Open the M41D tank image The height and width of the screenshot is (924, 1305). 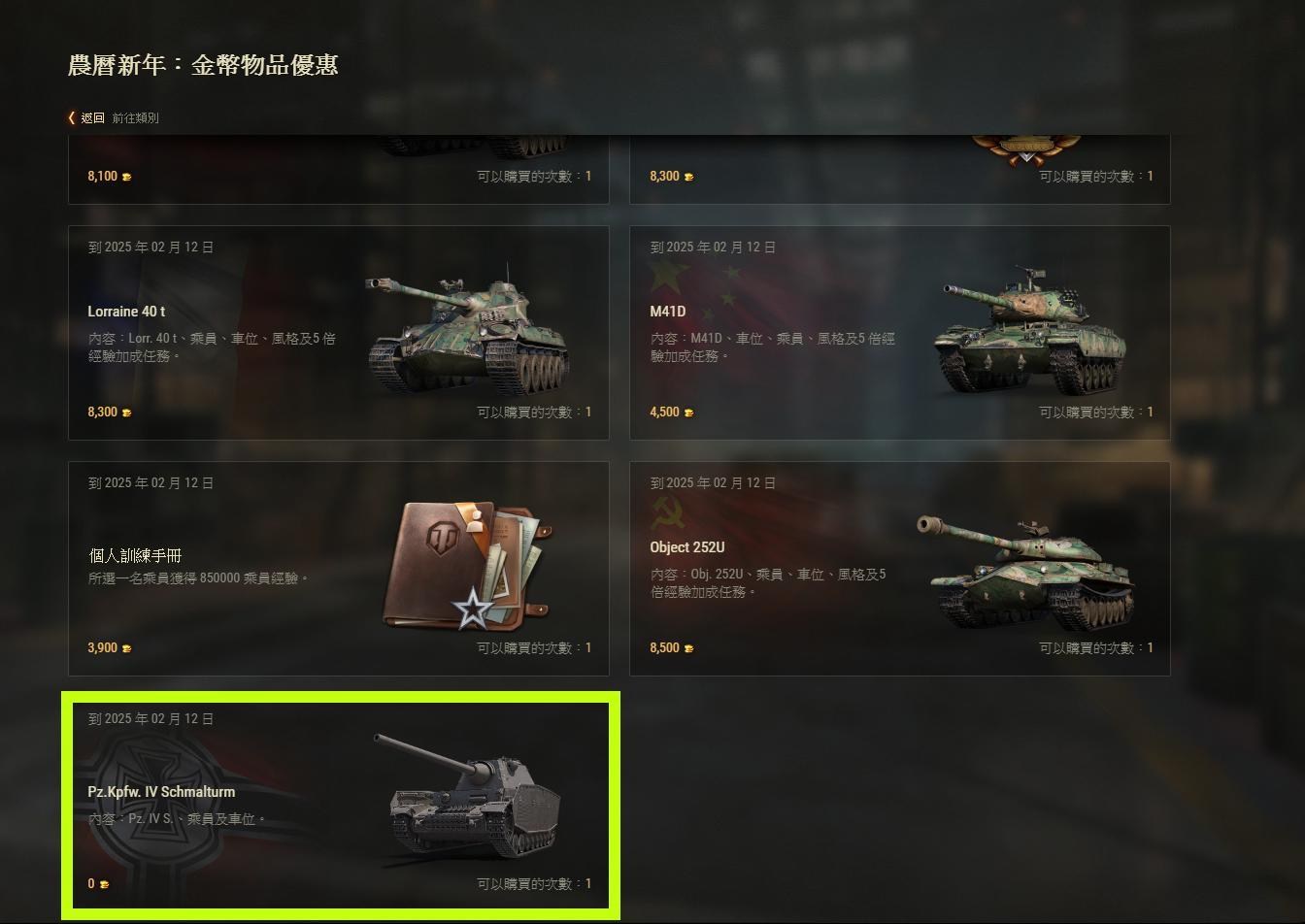[1031, 328]
